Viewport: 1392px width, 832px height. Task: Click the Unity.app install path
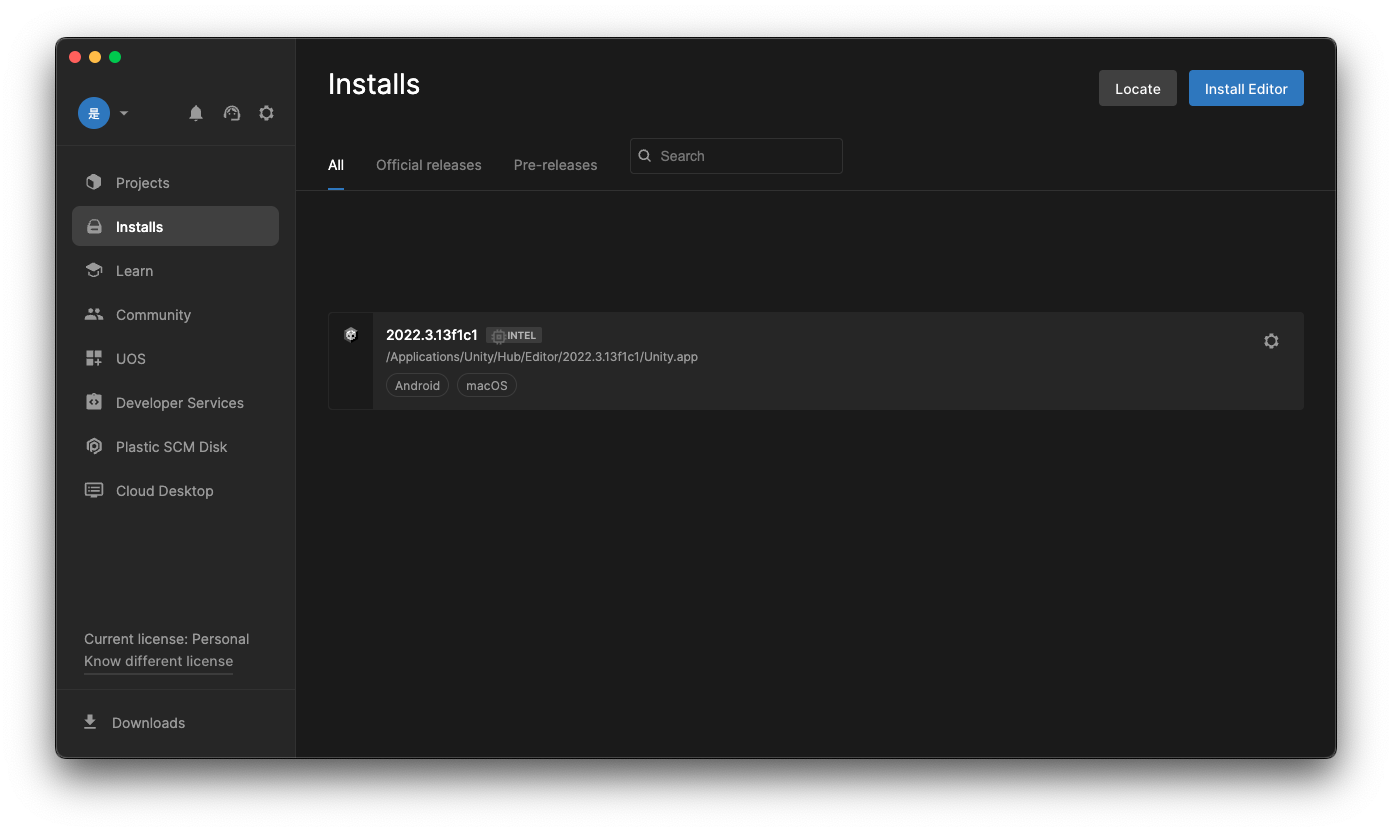pos(542,357)
